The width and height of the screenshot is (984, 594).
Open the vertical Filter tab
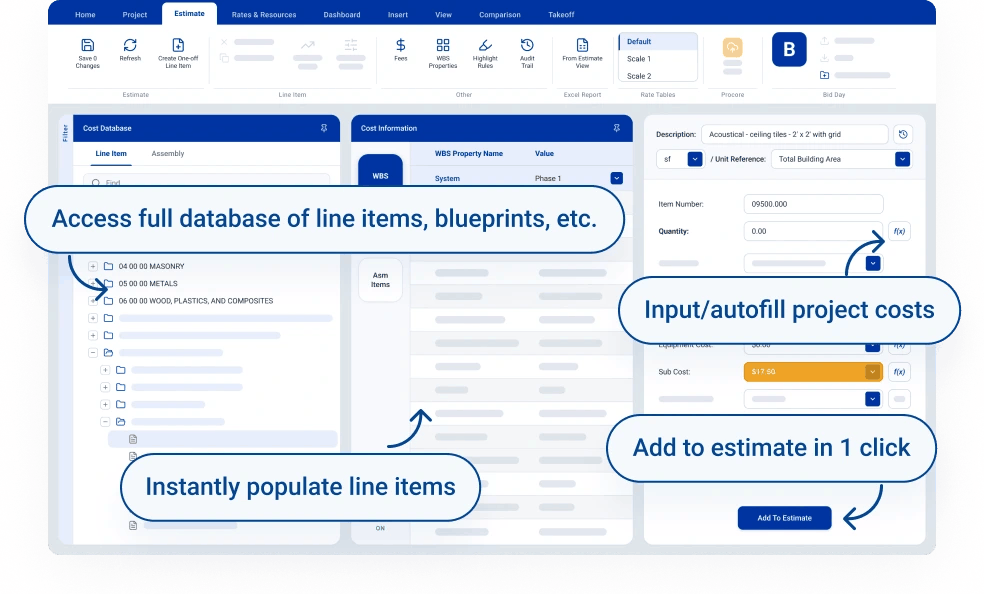65,133
